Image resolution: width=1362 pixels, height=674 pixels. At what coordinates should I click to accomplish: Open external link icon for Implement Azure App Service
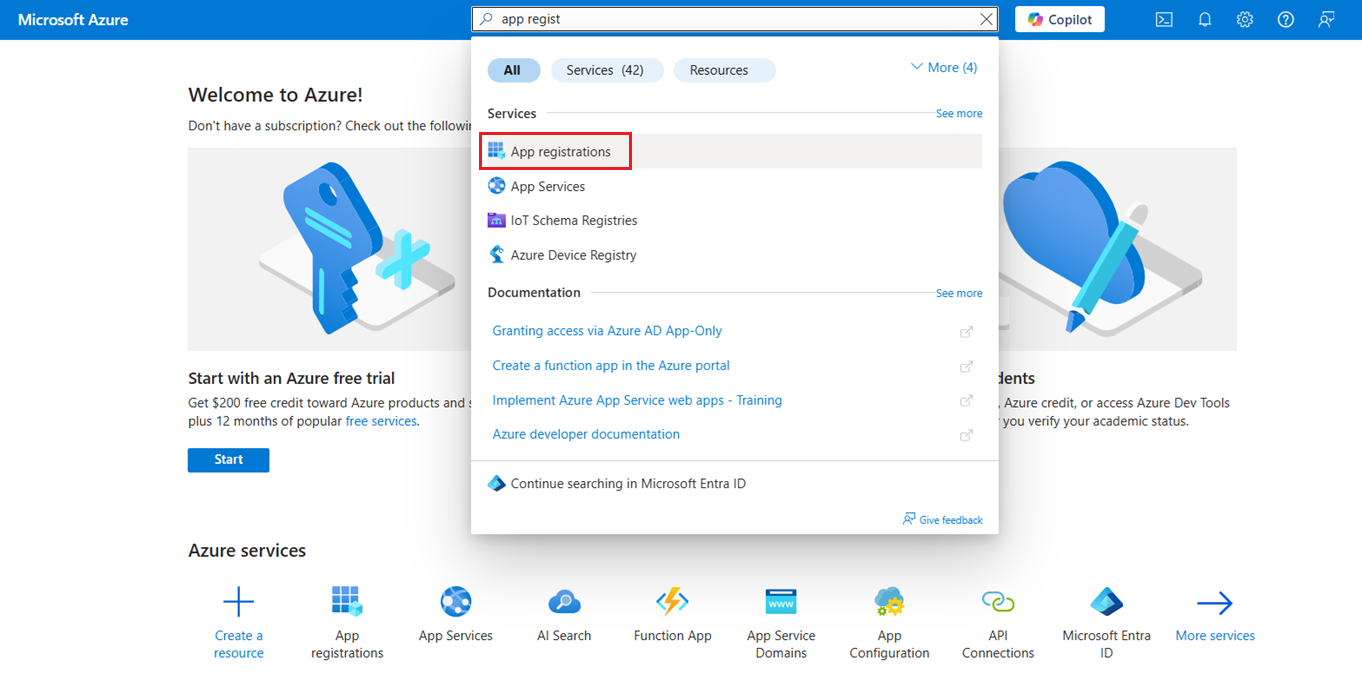(966, 401)
